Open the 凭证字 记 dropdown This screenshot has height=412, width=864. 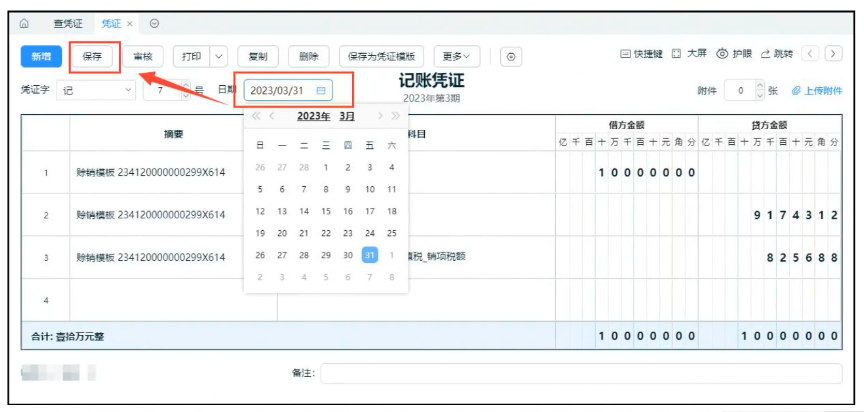tap(96, 90)
